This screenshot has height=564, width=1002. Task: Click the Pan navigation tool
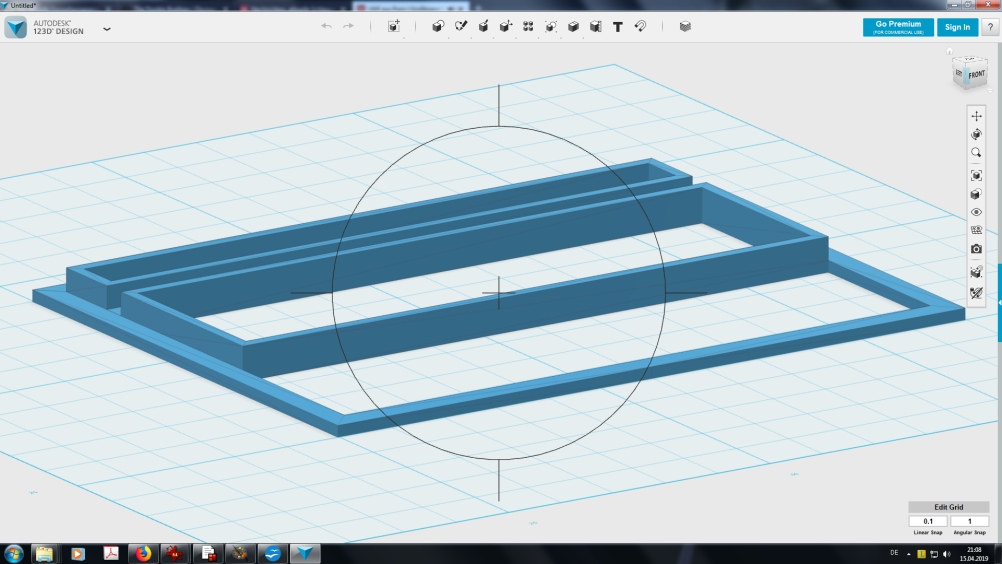(x=977, y=116)
